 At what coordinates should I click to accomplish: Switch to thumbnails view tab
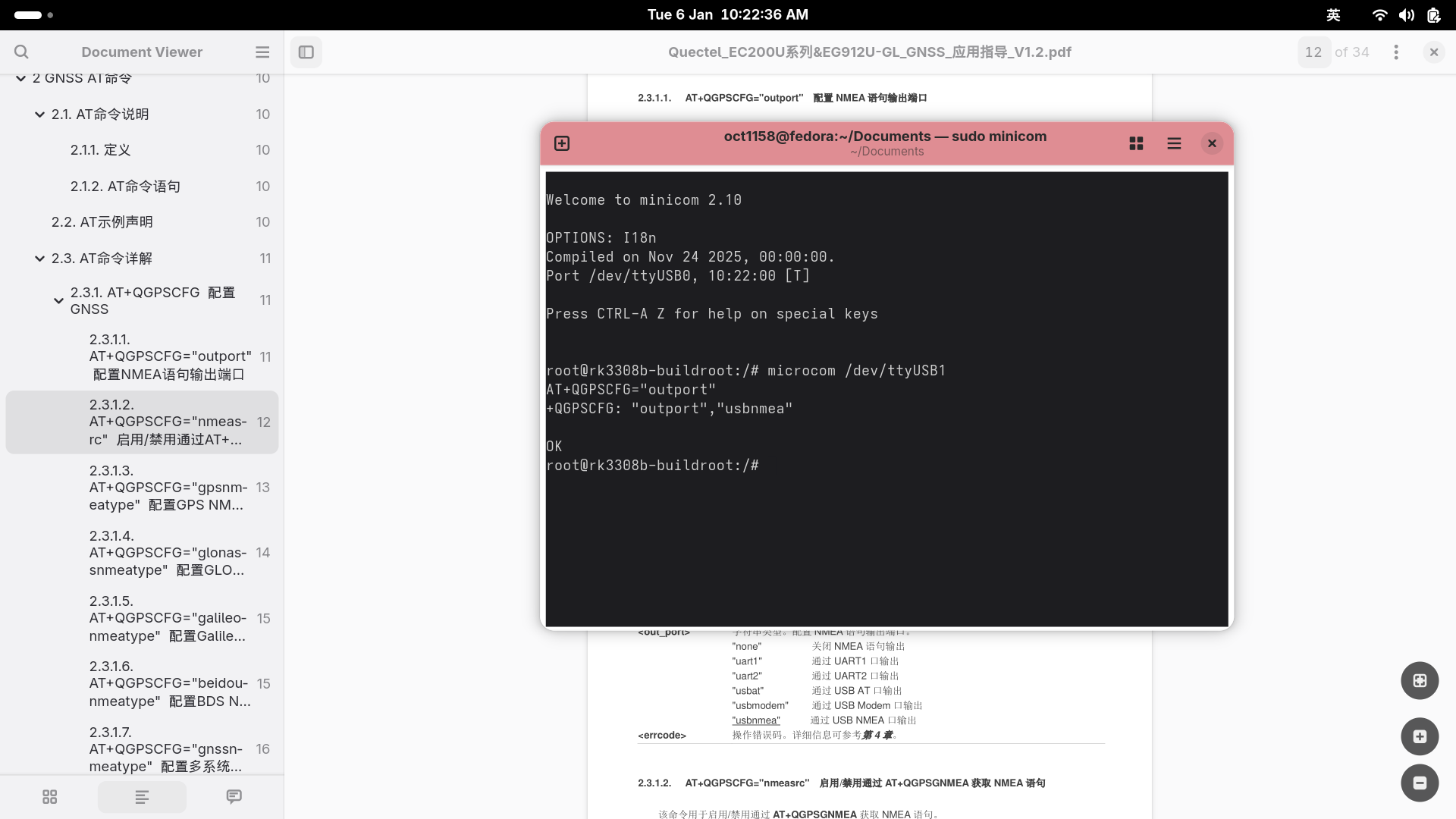pos(50,797)
